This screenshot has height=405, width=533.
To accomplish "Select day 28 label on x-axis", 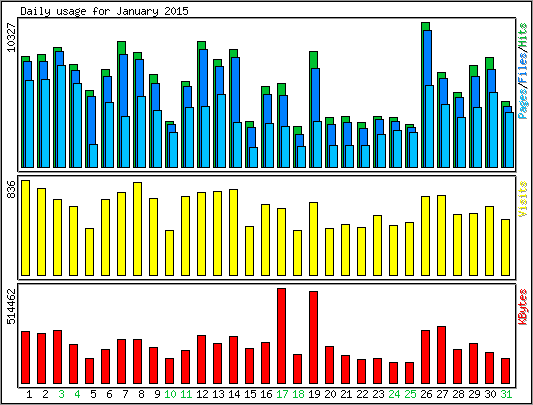I will [458, 394].
